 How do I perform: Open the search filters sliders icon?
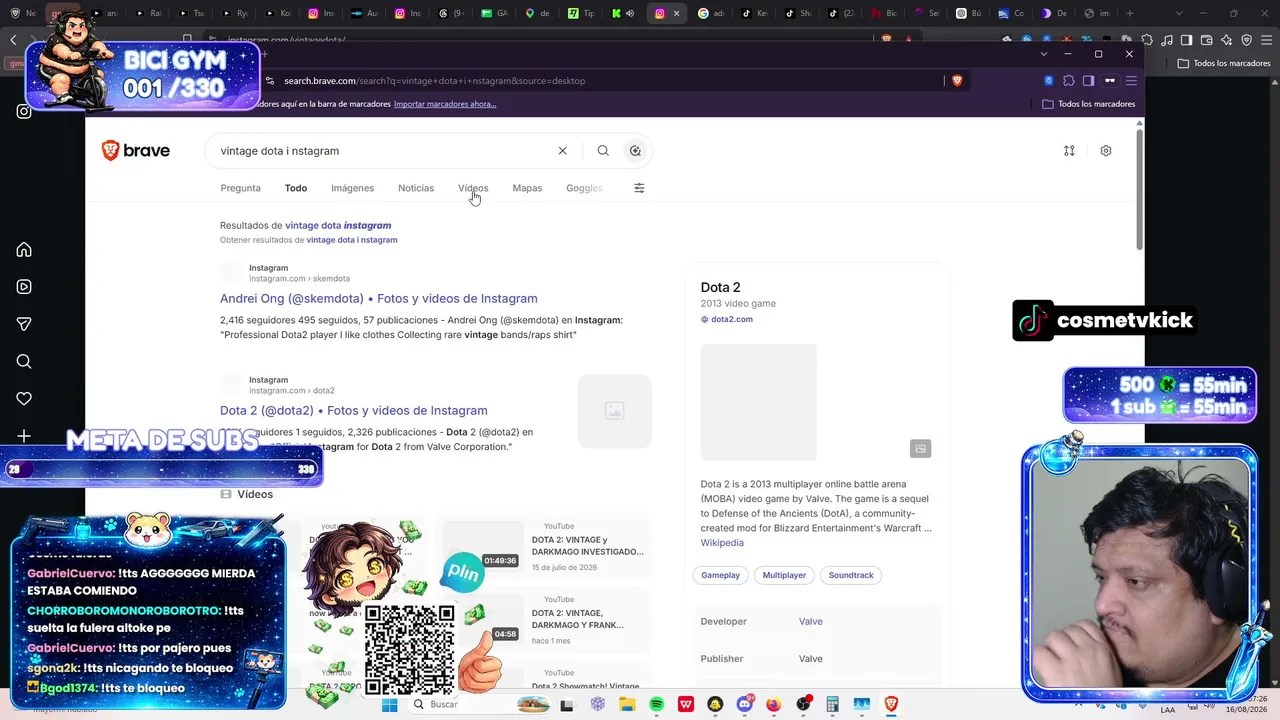coord(639,188)
